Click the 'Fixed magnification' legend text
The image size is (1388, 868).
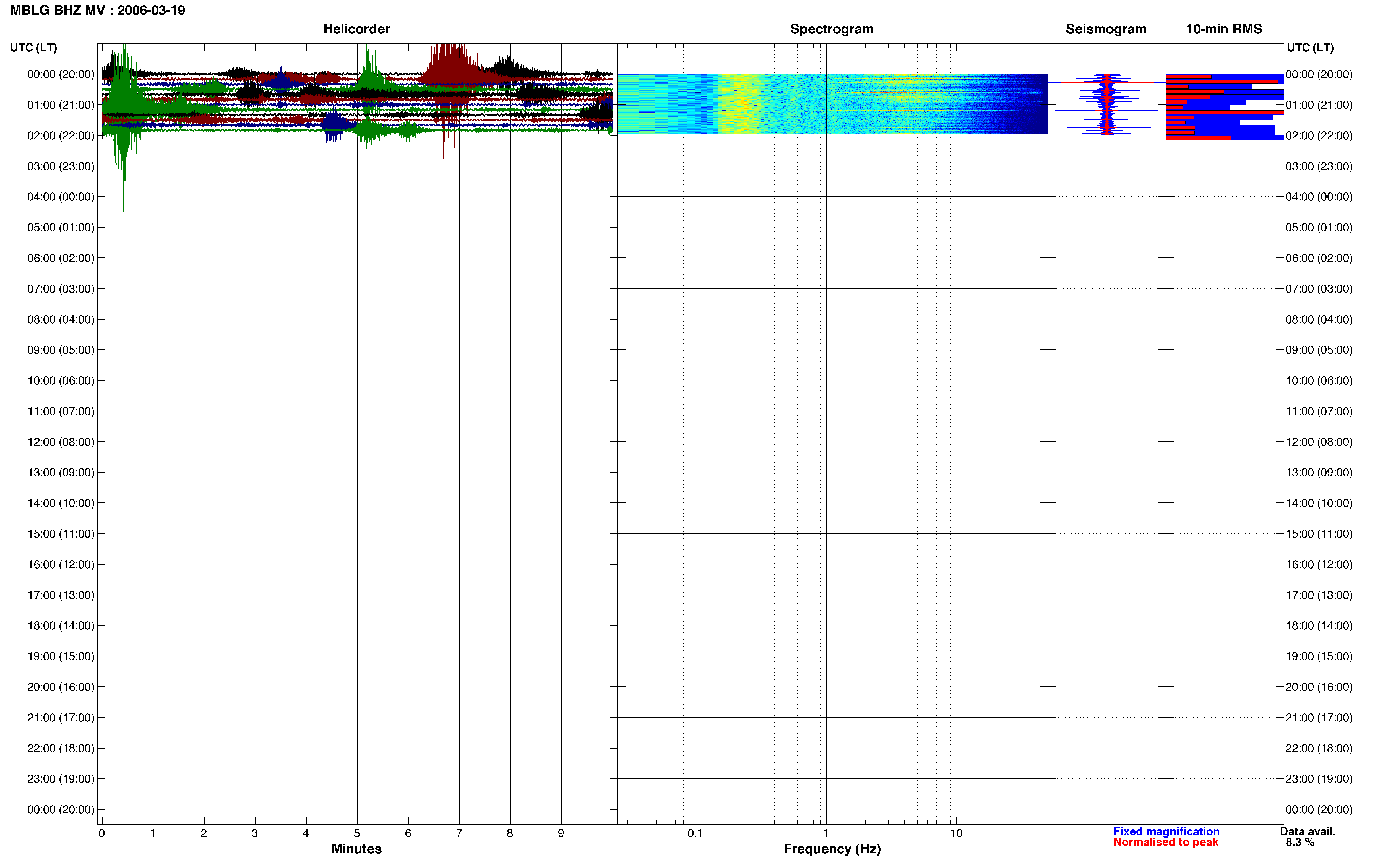click(1166, 831)
